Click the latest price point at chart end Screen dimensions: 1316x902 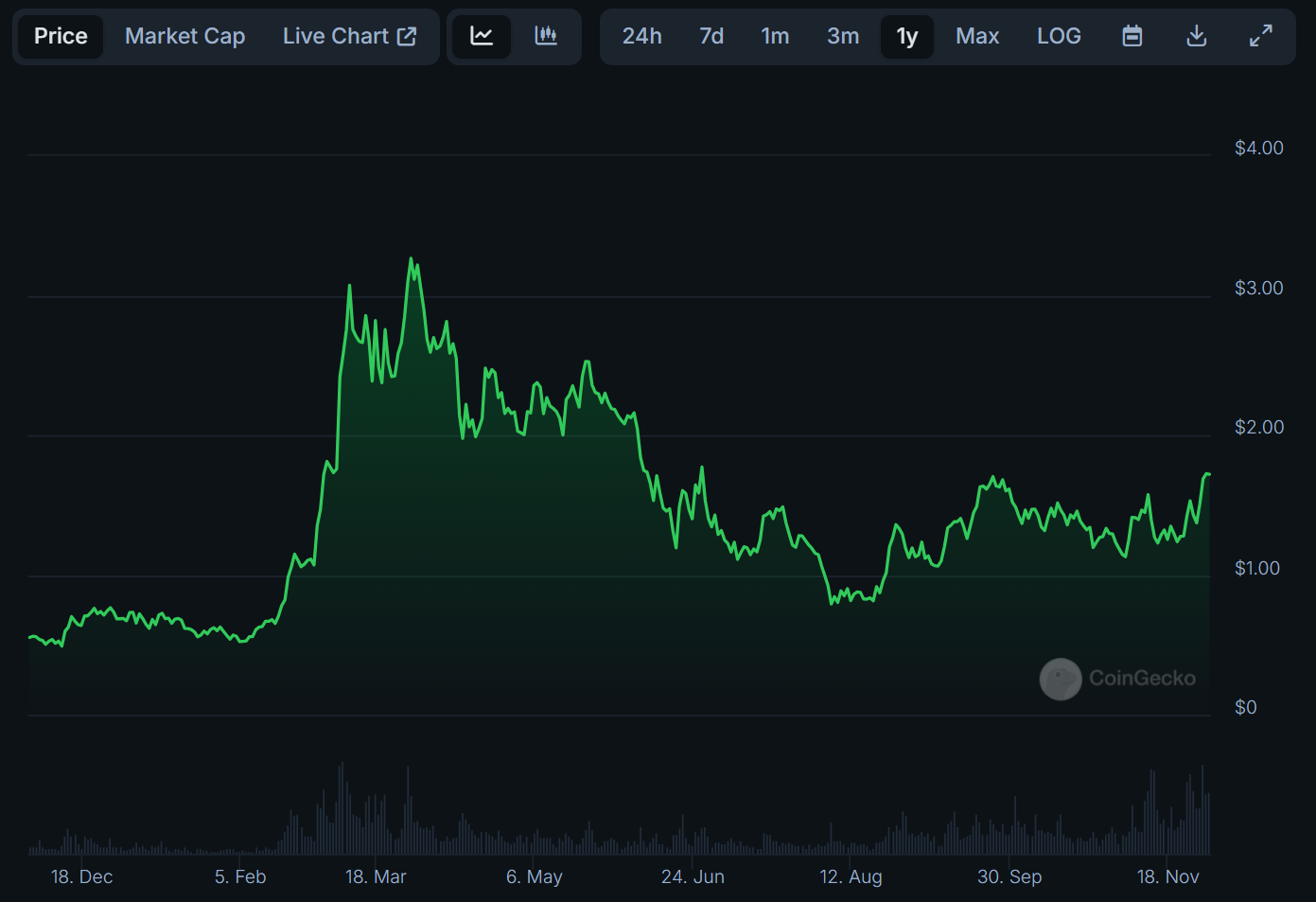point(1208,473)
